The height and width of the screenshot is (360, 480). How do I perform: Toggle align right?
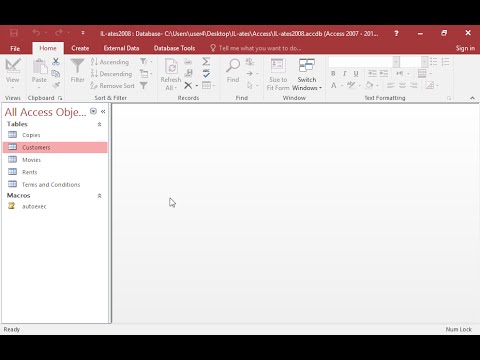[x=414, y=86]
